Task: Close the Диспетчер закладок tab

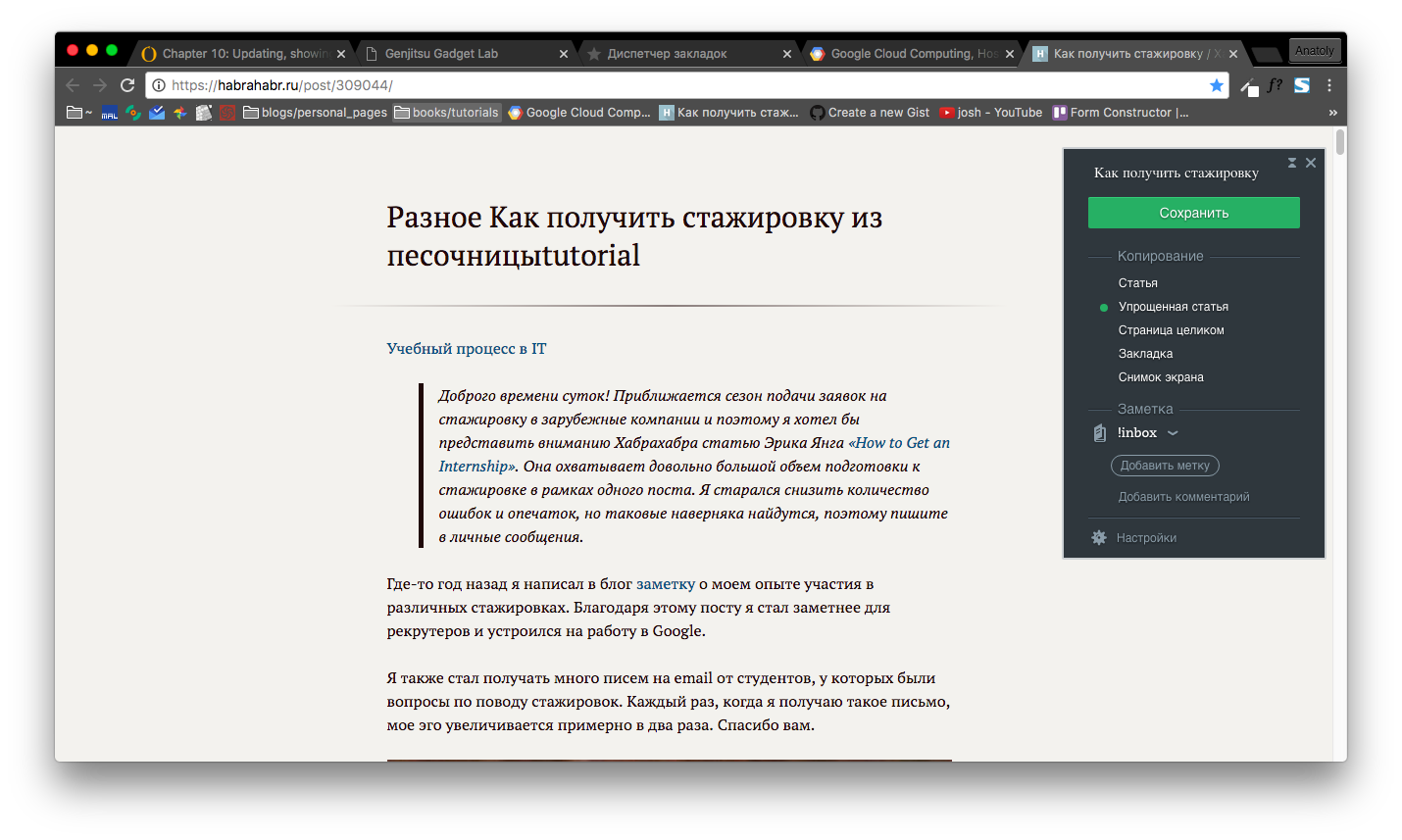Action: click(x=787, y=54)
